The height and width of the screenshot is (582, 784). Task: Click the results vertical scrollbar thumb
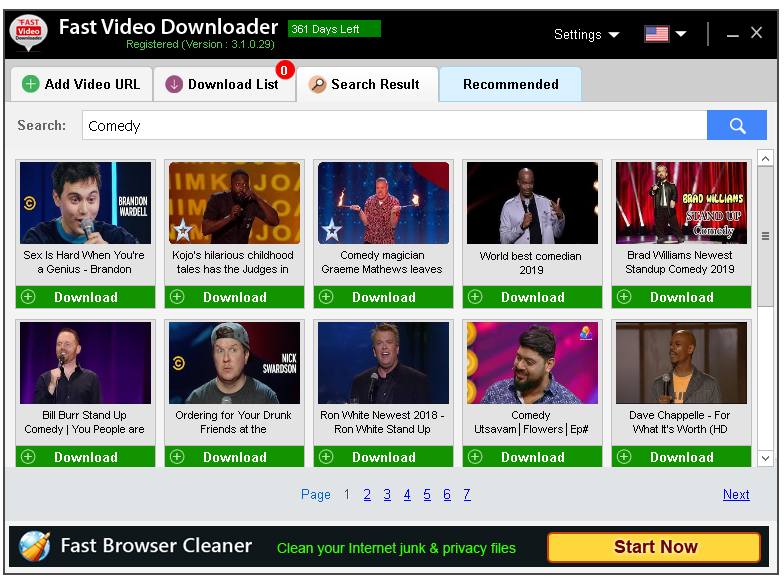[765, 236]
